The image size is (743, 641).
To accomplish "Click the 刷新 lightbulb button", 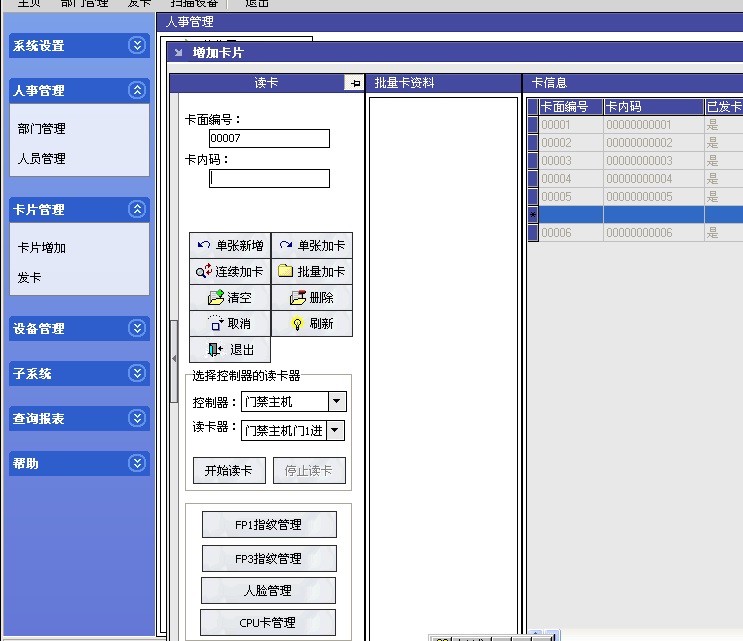I will point(312,323).
